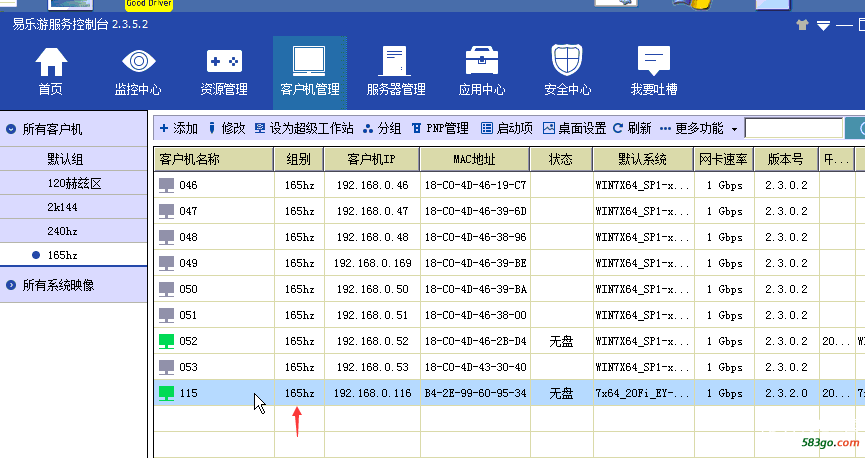Click the monitor icon of client 050

click(167, 289)
